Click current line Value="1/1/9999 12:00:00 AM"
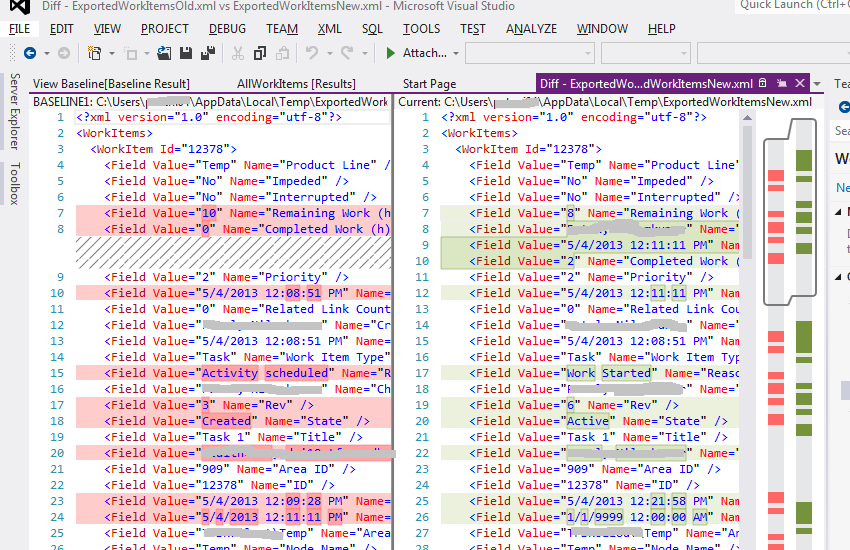850x550 pixels. 590,517
